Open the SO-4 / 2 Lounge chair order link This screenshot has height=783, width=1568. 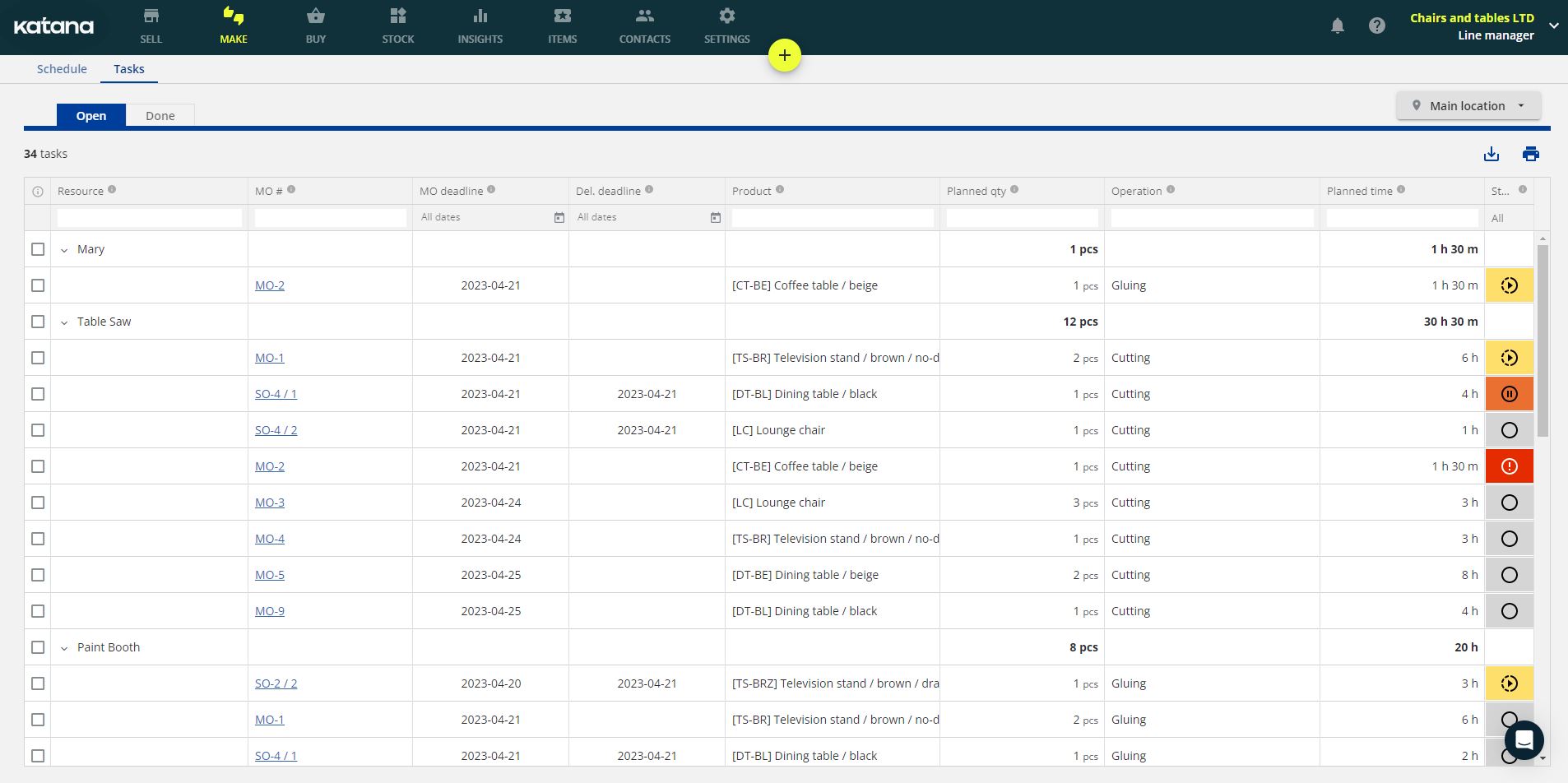(x=276, y=430)
